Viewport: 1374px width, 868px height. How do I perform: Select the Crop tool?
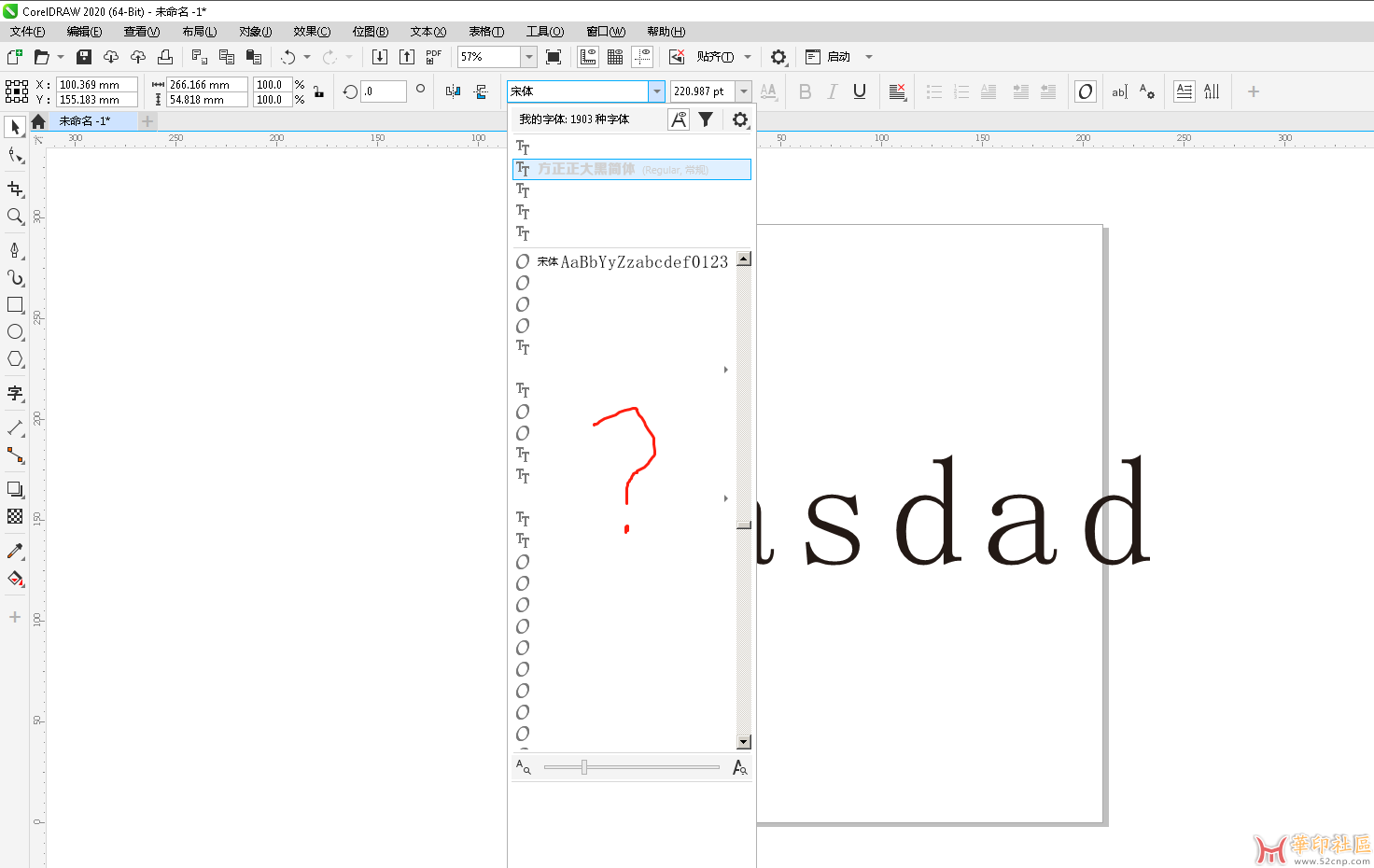[x=15, y=189]
